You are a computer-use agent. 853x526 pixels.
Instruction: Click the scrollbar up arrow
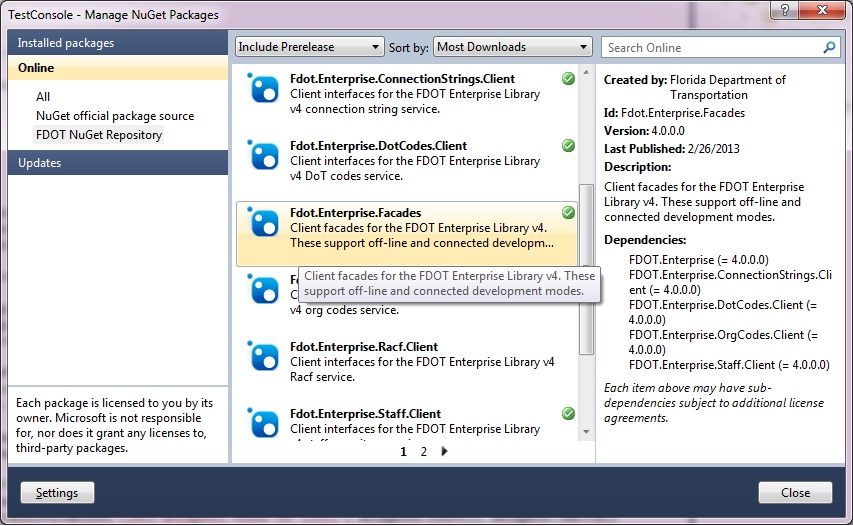point(586,72)
